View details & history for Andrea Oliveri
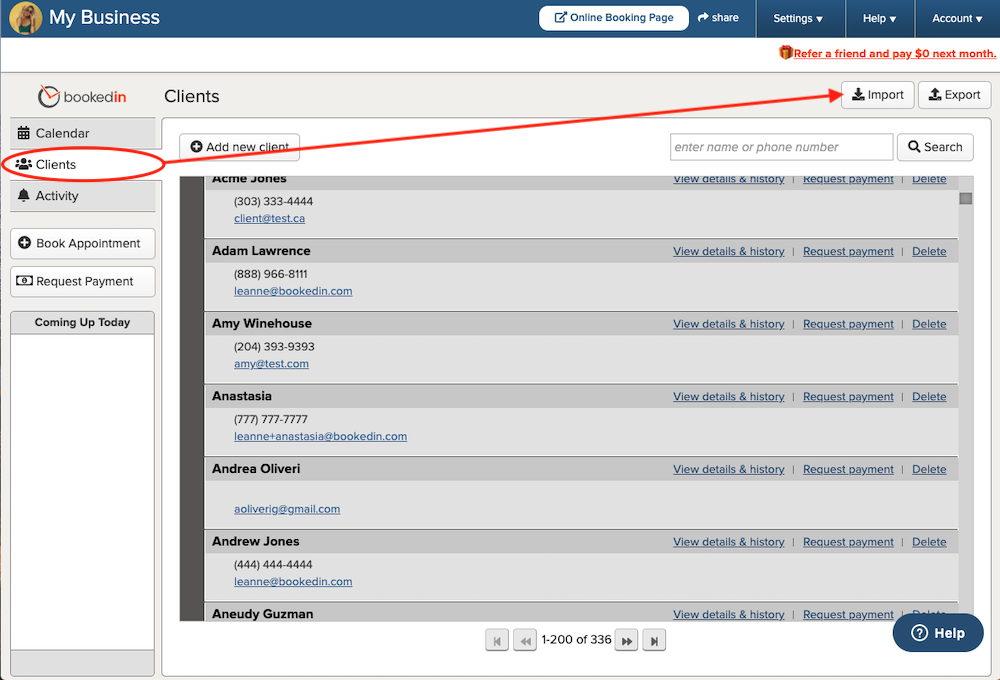1000x680 pixels. coord(728,469)
